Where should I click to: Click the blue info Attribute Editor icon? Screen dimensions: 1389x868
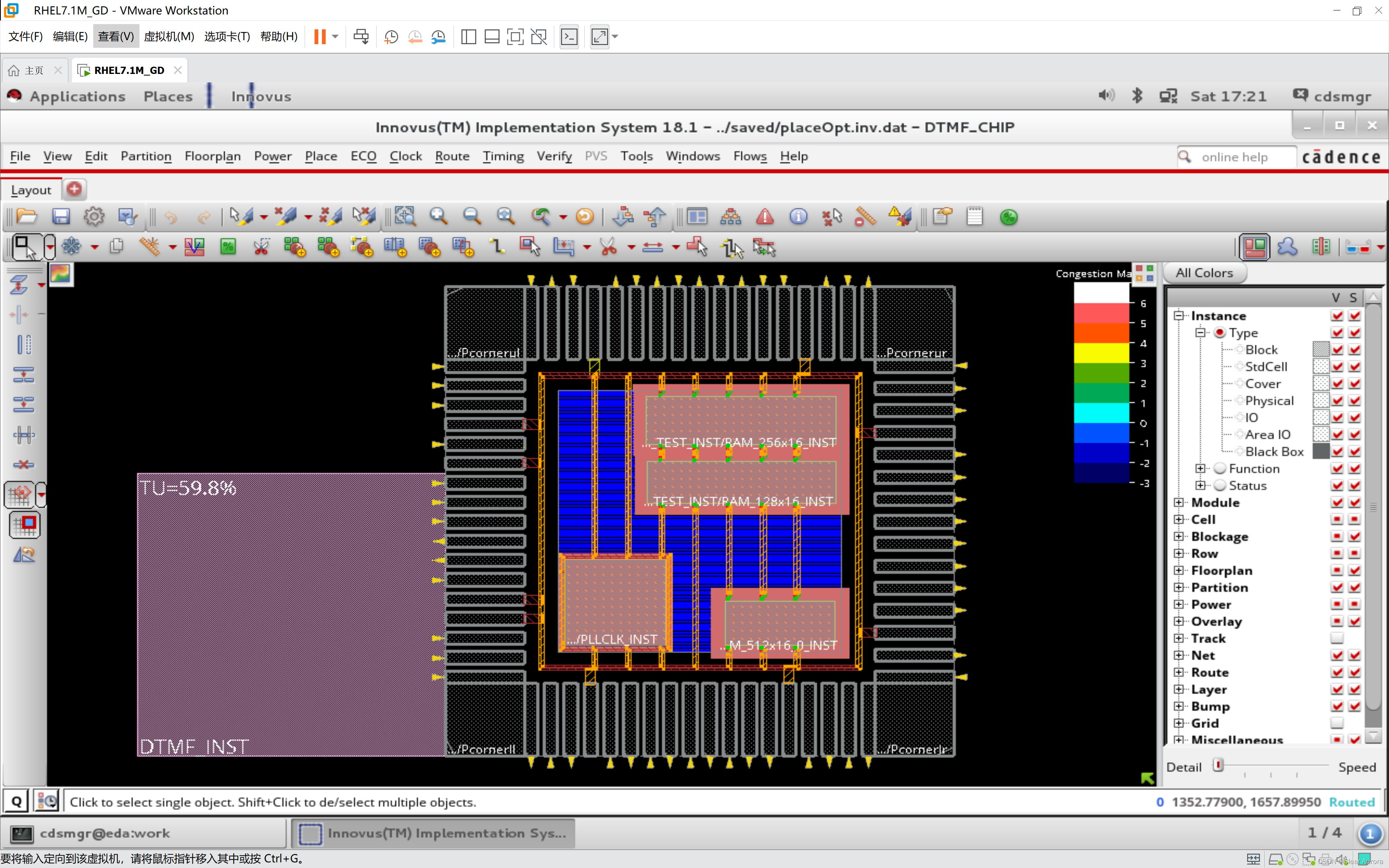798,217
